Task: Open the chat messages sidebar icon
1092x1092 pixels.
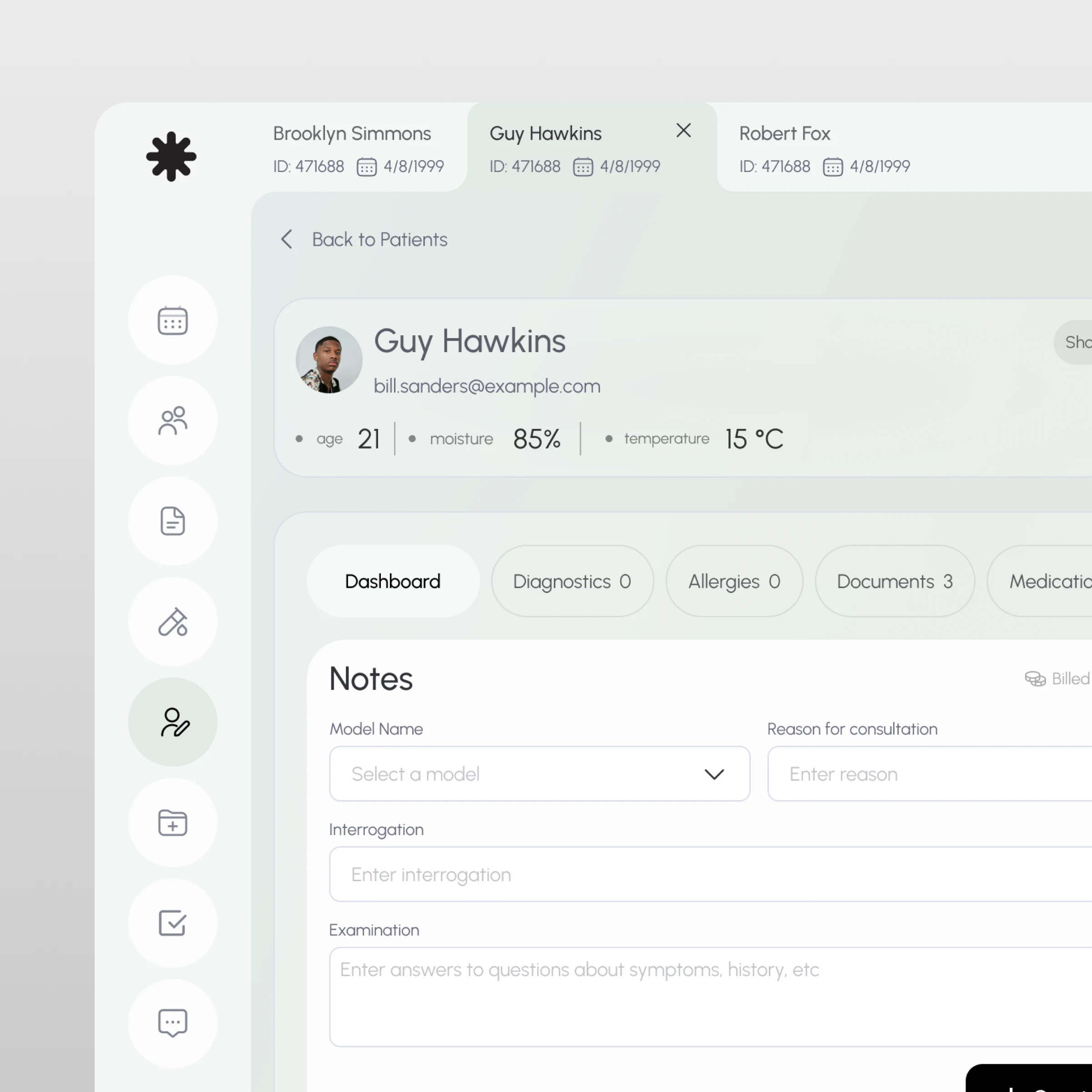Action: click(172, 1023)
